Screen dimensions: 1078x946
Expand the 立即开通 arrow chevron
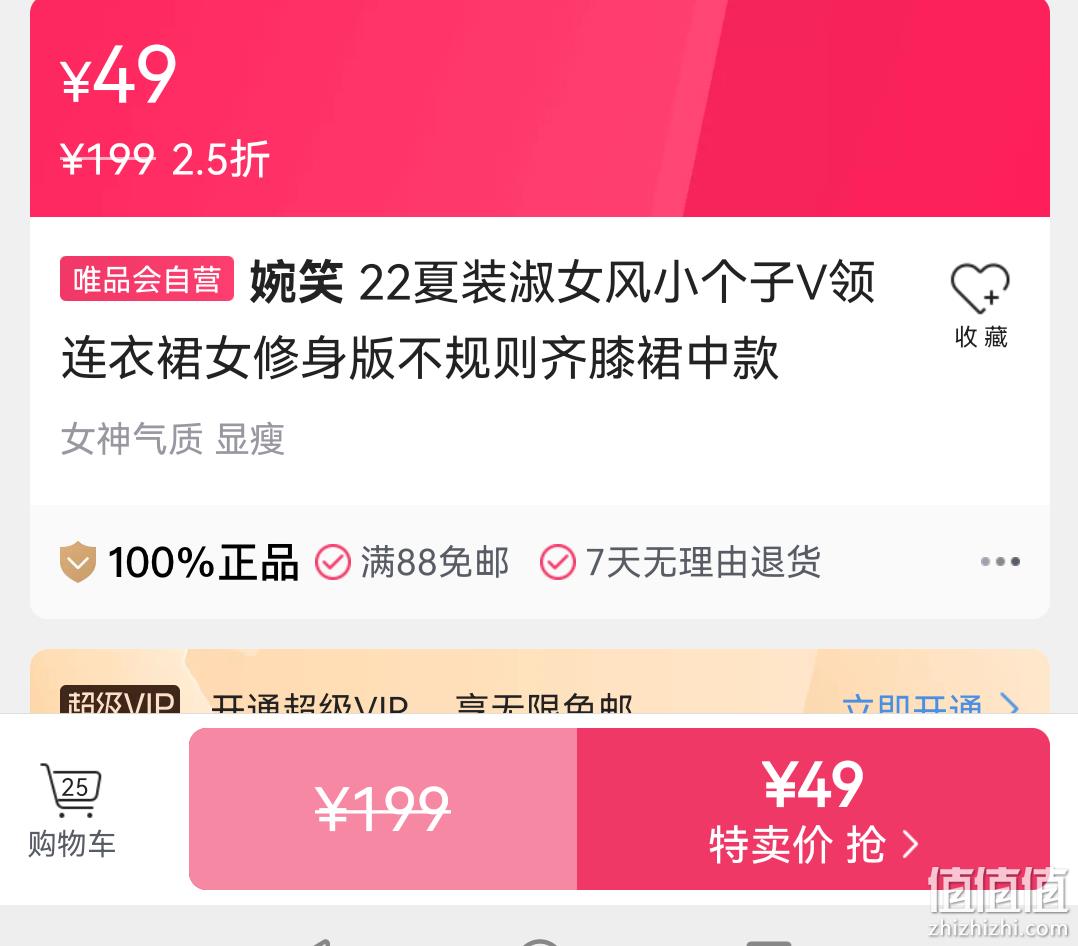pyautogui.click(x=1009, y=704)
